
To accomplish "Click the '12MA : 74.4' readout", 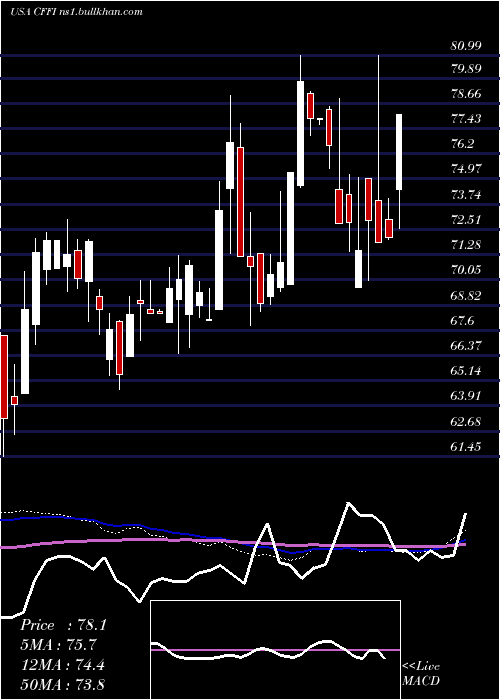I will point(62,664).
